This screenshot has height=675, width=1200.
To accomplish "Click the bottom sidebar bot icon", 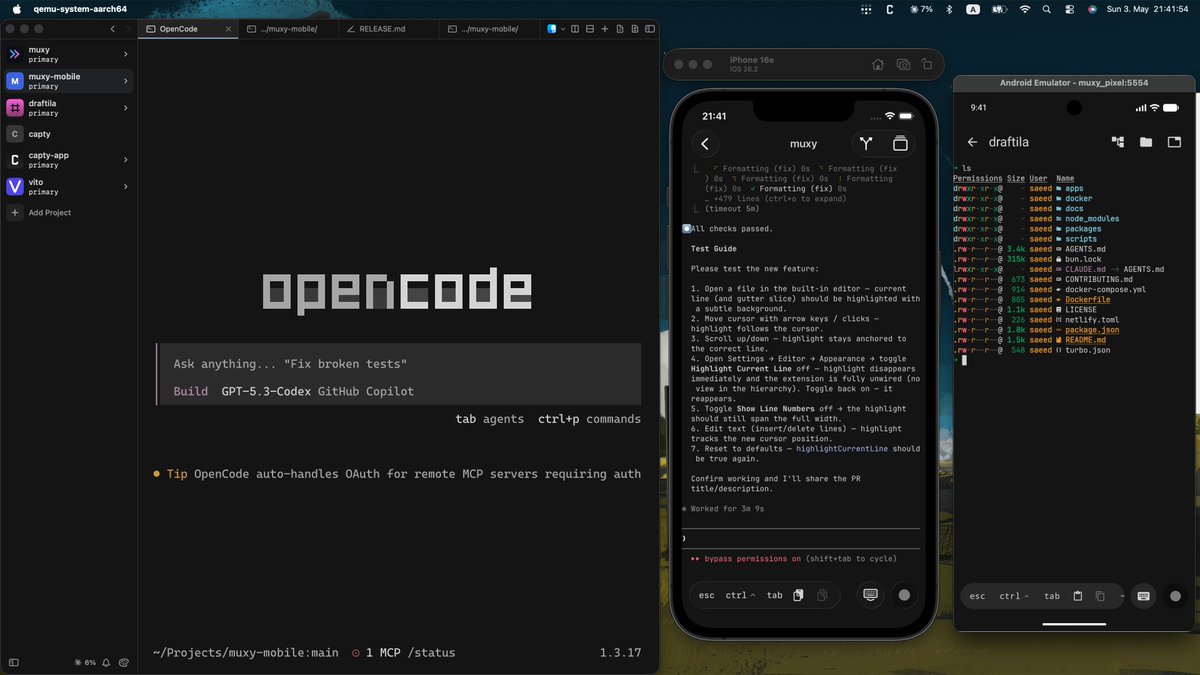I will [123, 662].
